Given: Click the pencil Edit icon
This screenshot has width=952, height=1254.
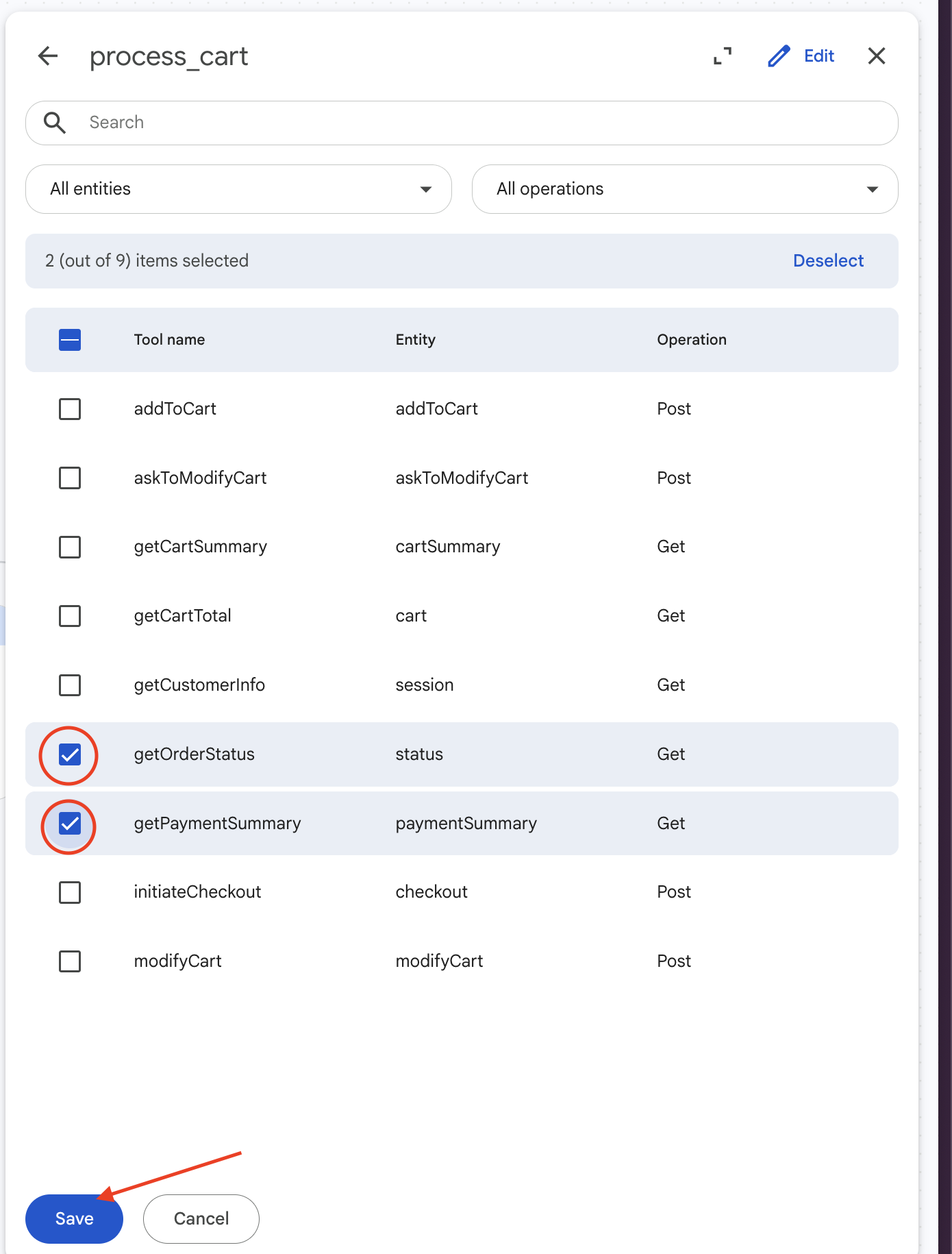Looking at the screenshot, I should [779, 56].
